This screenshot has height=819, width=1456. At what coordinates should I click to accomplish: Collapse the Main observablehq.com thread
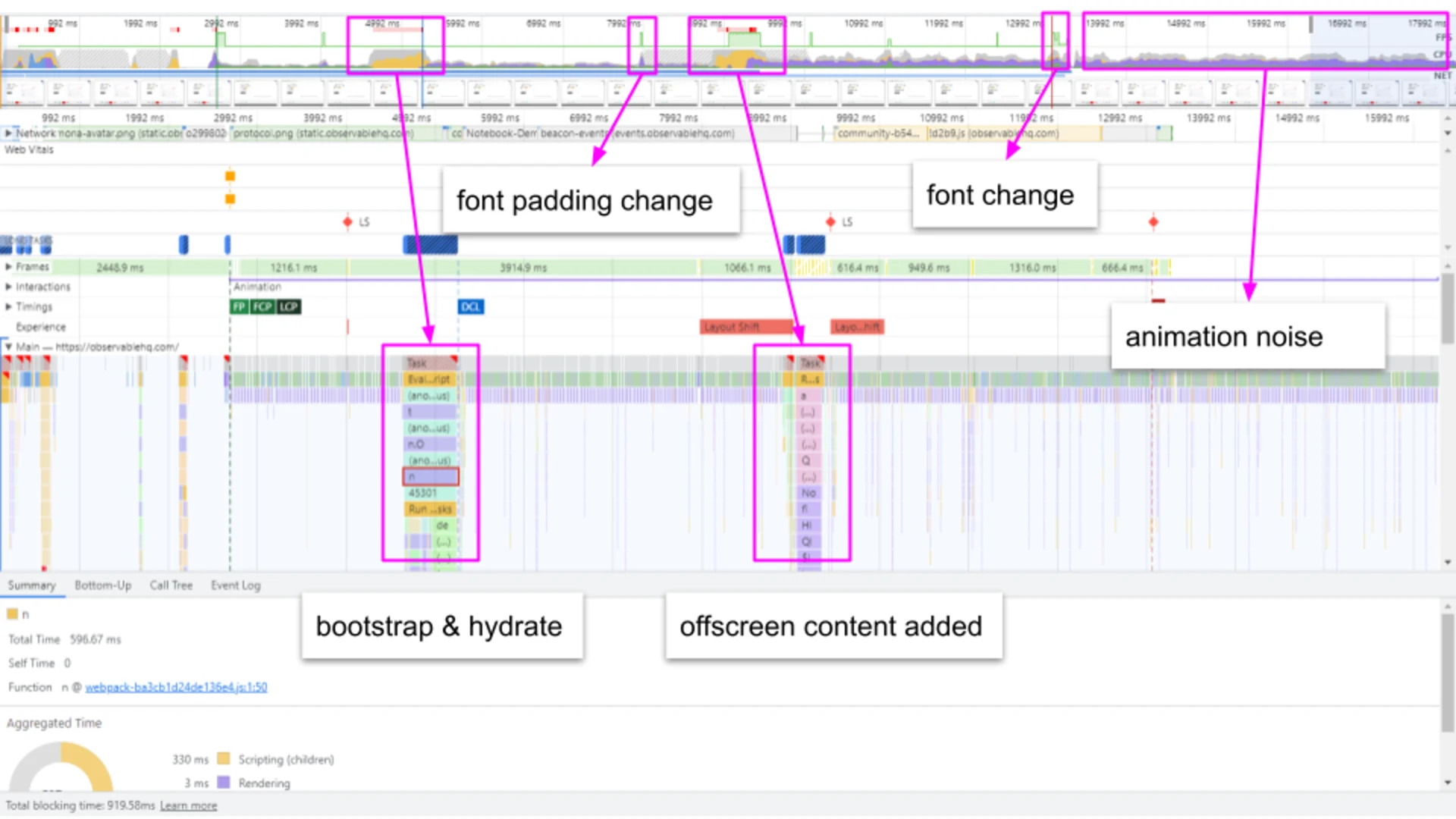pos(8,347)
